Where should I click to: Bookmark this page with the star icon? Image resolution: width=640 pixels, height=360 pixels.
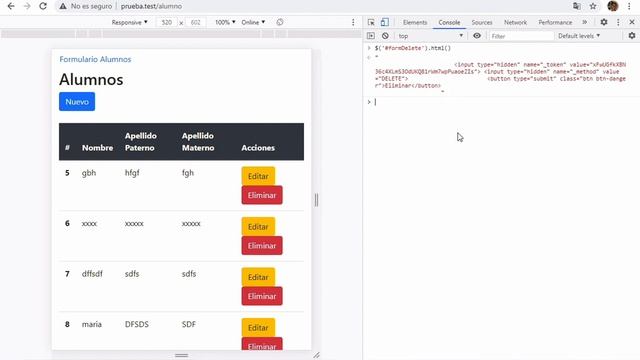pos(593,6)
